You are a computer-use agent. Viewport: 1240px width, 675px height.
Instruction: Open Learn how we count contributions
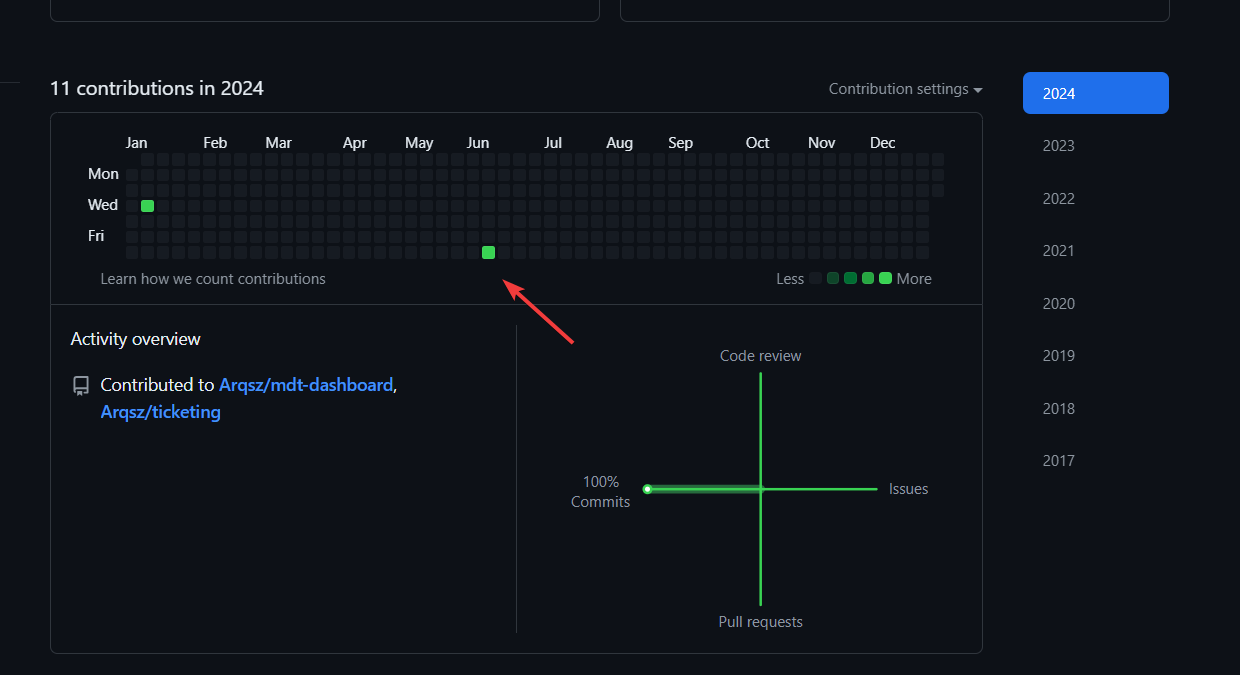coord(213,279)
